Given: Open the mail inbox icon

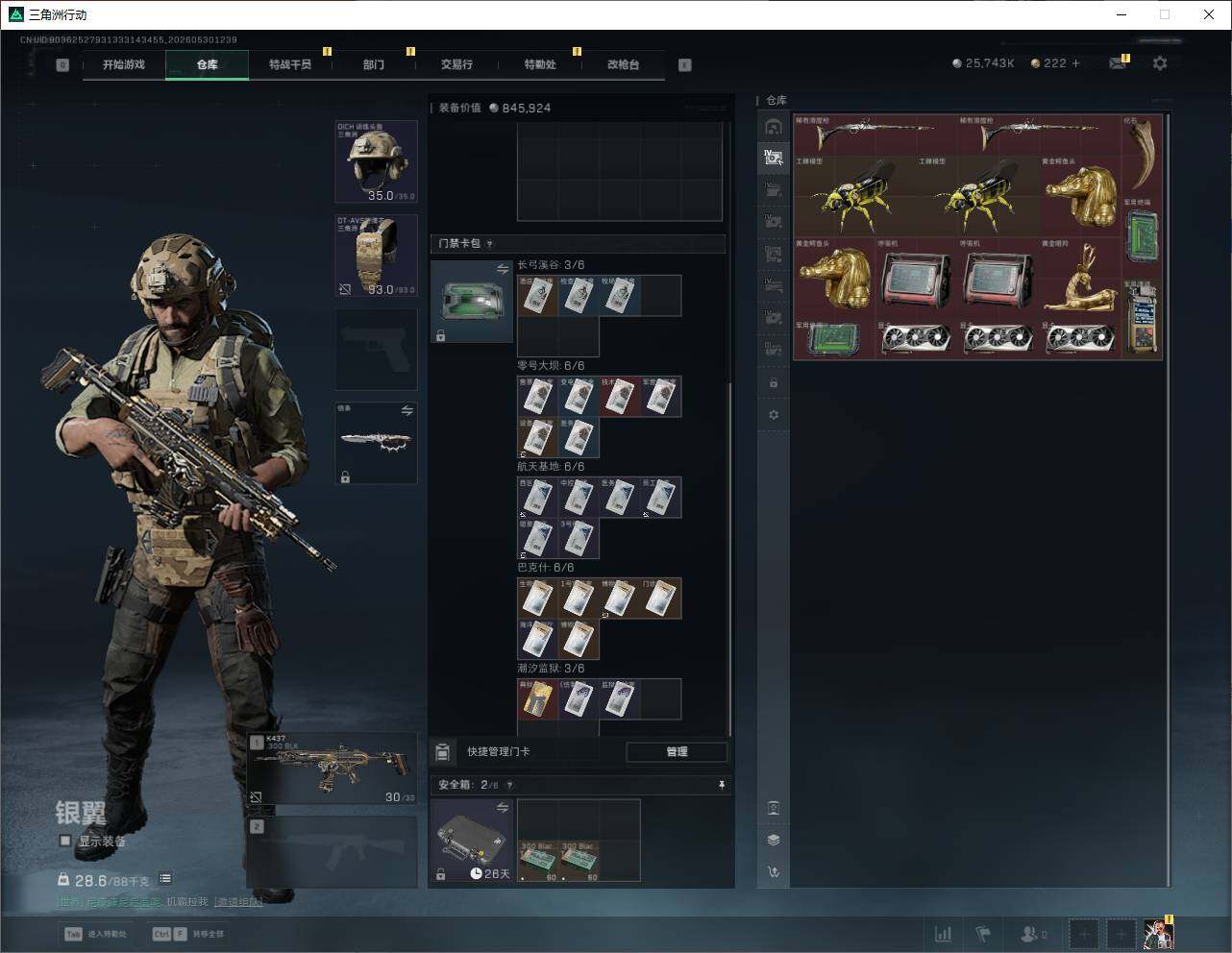Looking at the screenshot, I should pos(1117,63).
